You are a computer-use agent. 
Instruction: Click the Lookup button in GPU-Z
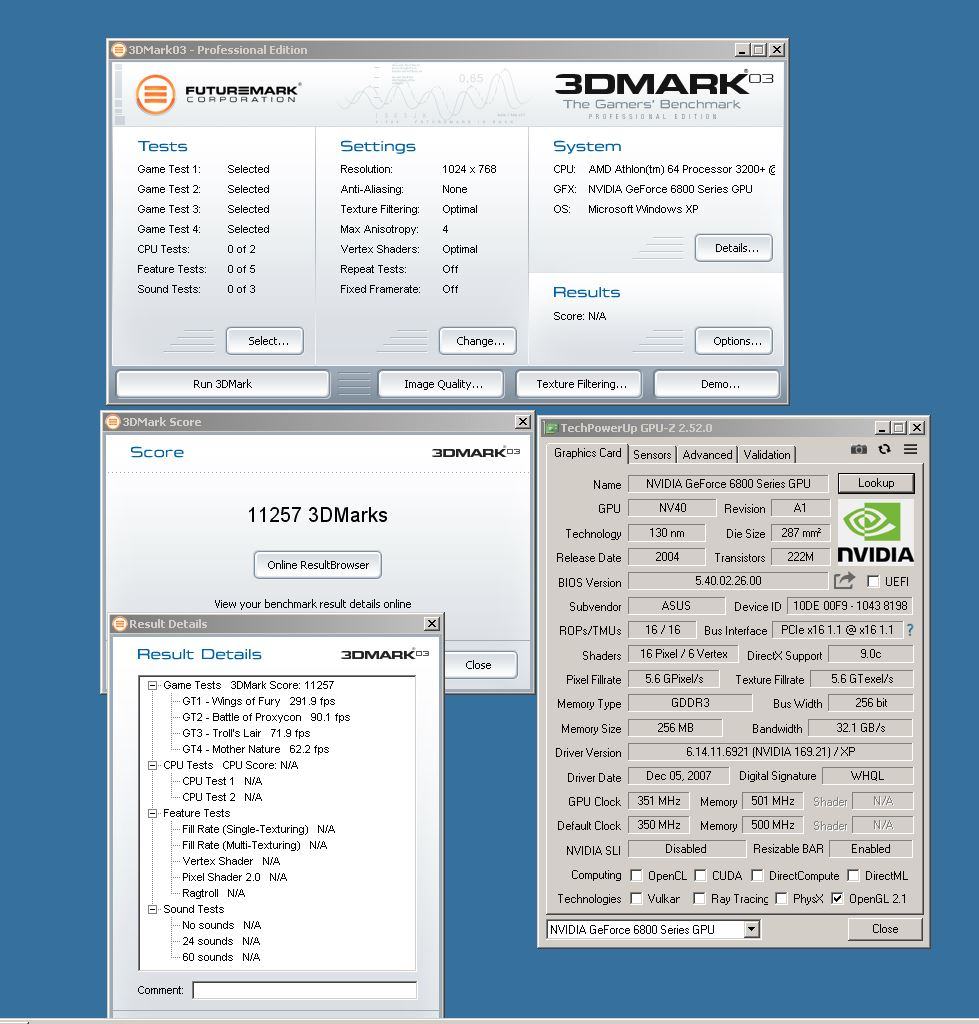876,483
